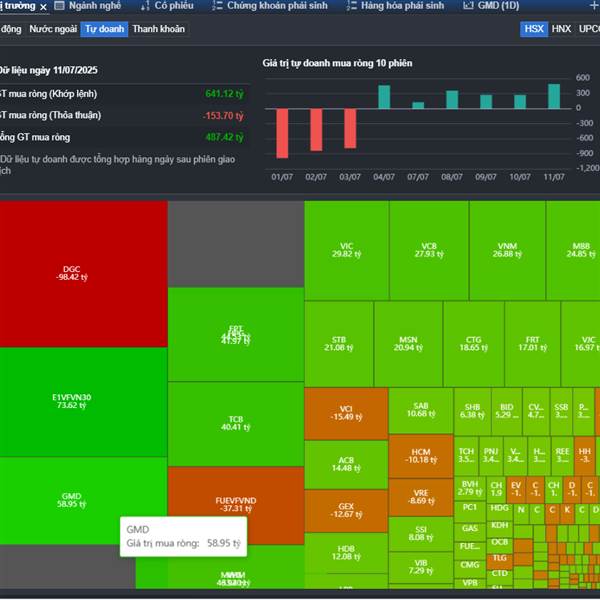Go to Hàng hóa phái sinh tab

pyautogui.click(x=395, y=6)
